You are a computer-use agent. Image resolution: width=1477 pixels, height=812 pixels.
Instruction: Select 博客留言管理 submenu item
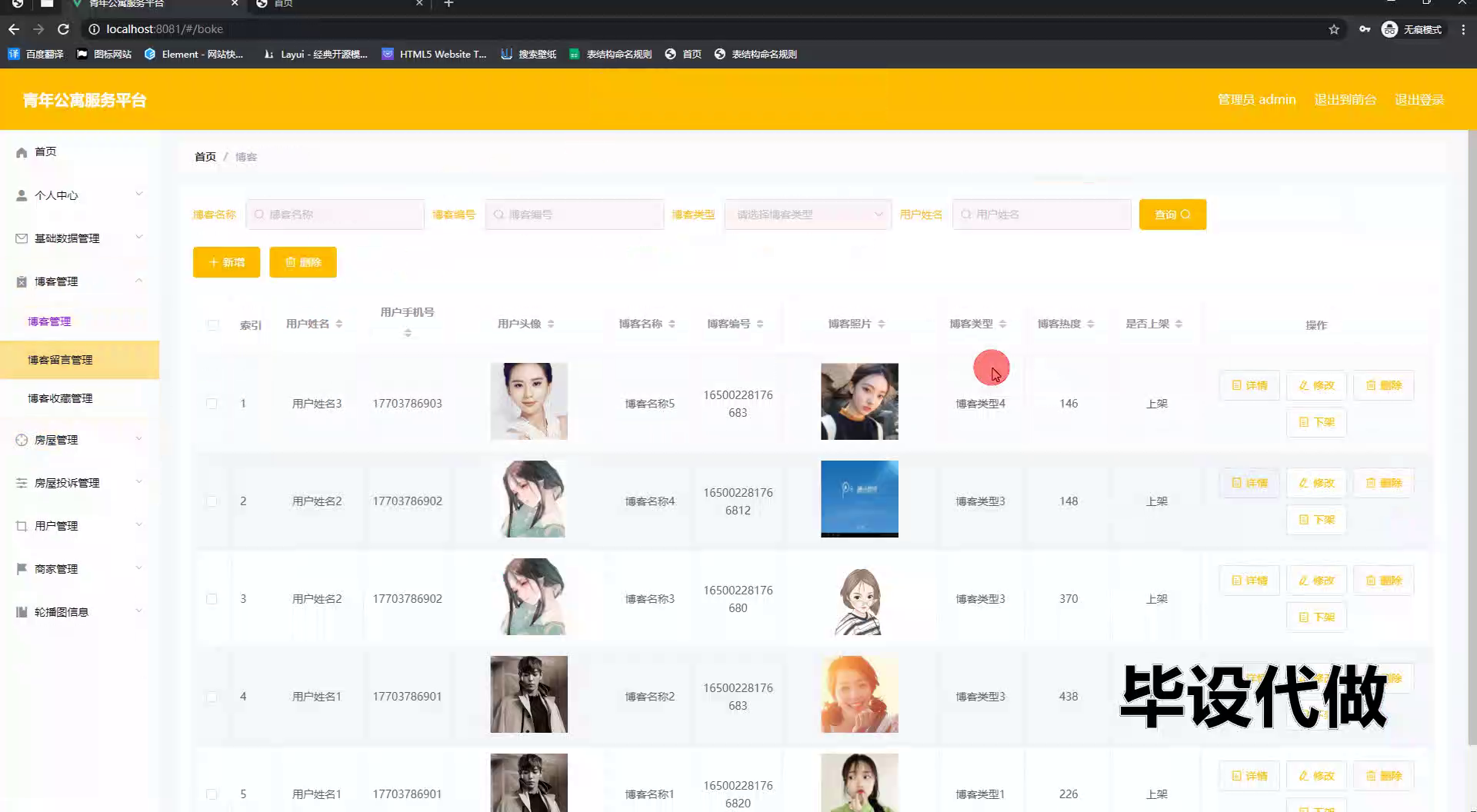point(80,360)
